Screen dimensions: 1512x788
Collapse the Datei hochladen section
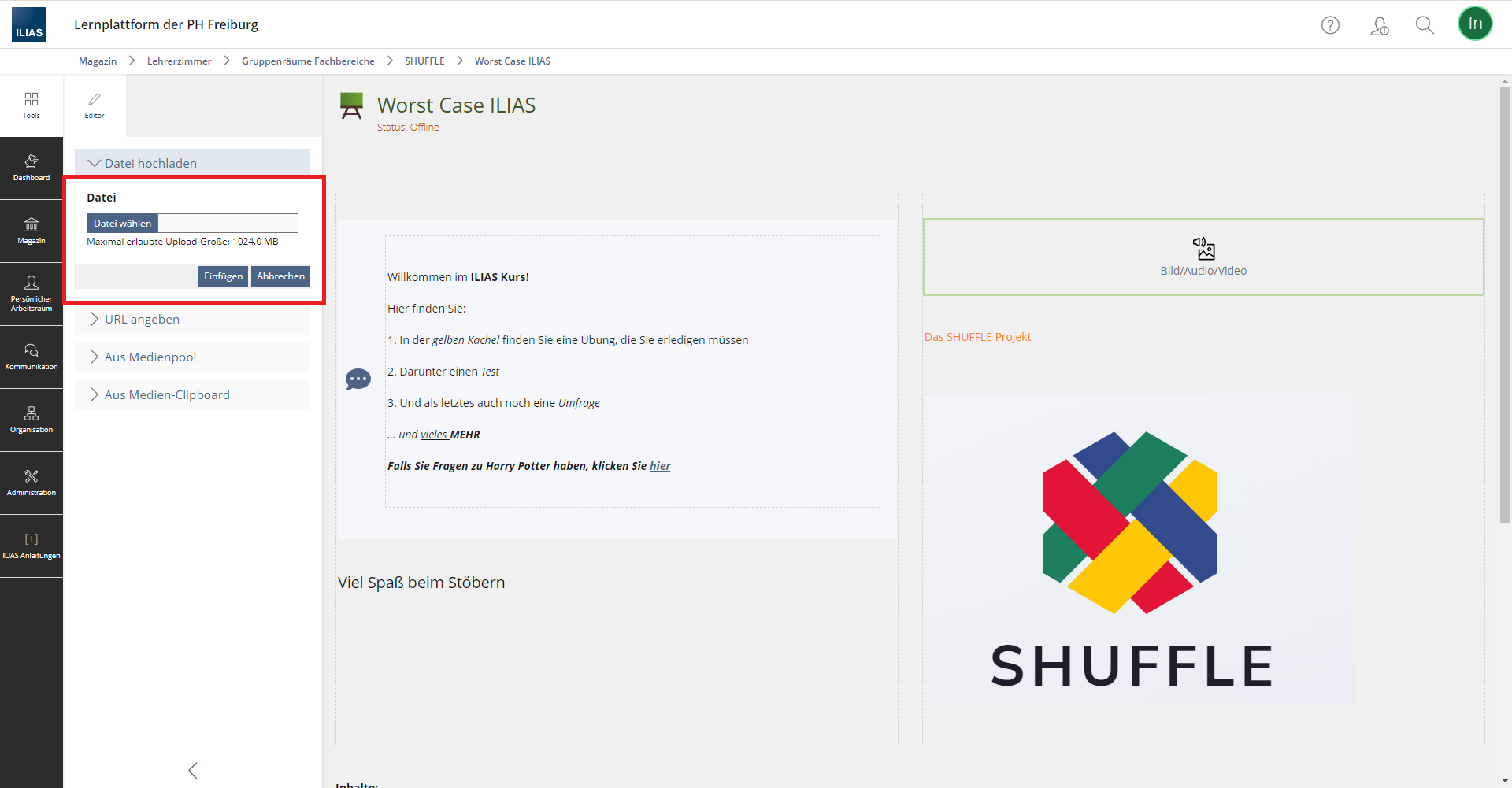[150, 163]
